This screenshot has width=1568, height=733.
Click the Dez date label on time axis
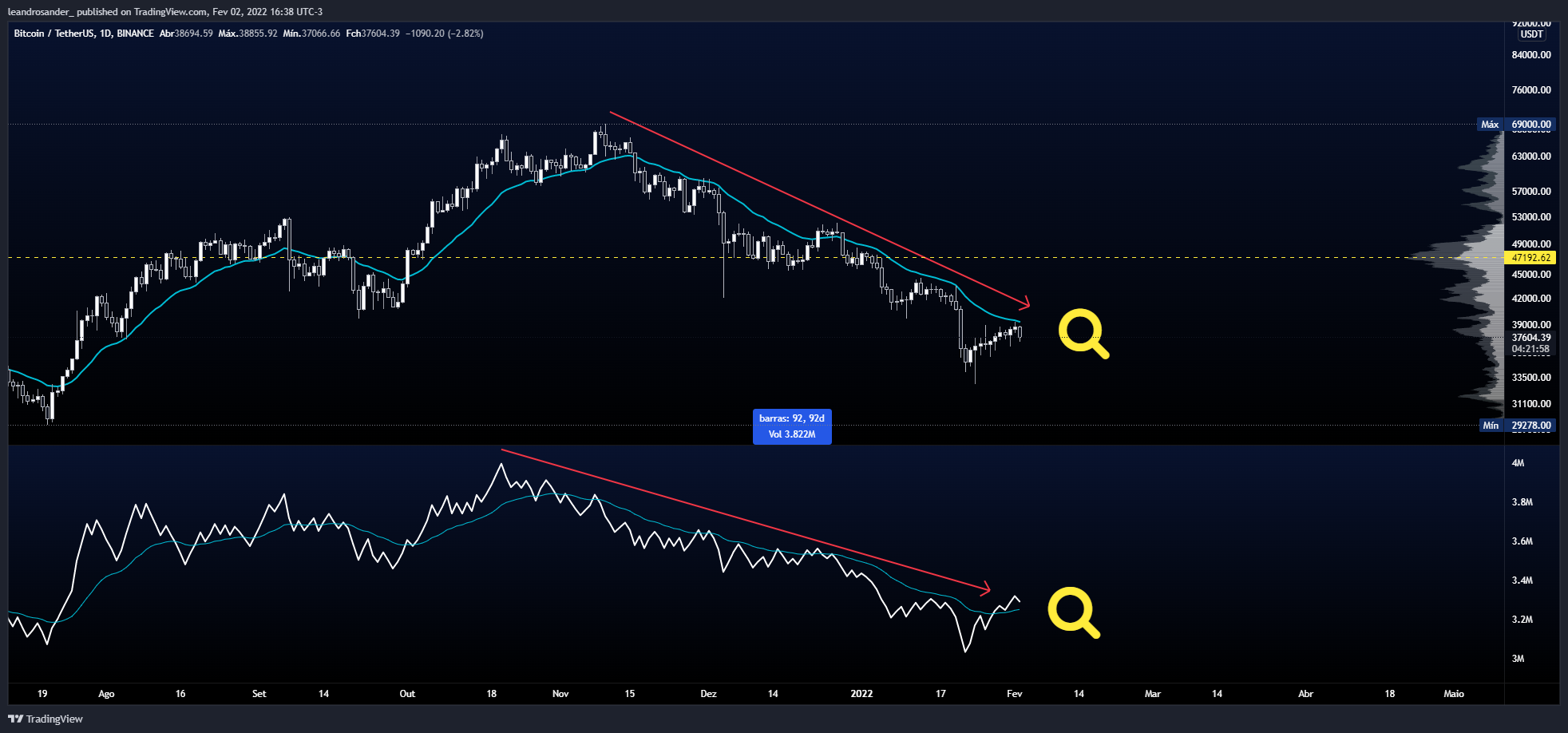tap(708, 694)
